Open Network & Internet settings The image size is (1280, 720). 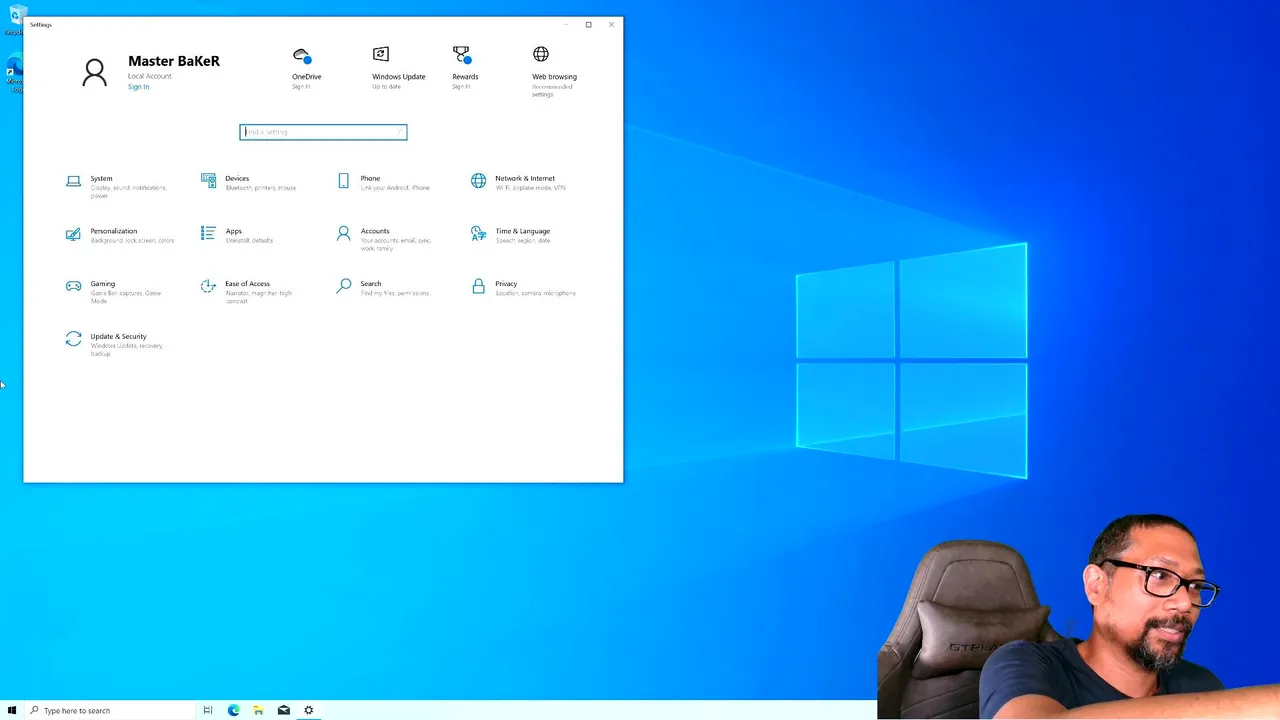click(520, 183)
